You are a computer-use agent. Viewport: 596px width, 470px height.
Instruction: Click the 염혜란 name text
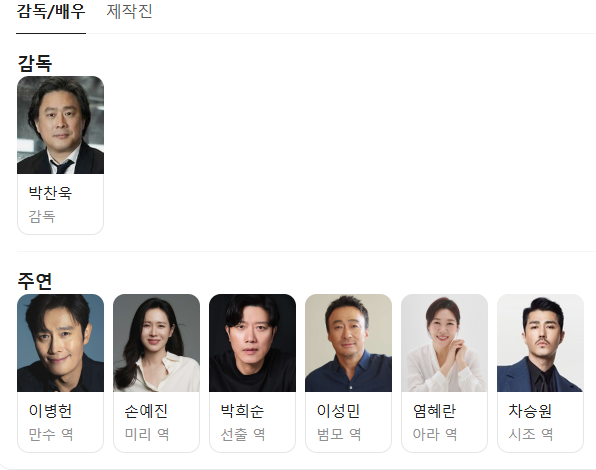(434, 411)
